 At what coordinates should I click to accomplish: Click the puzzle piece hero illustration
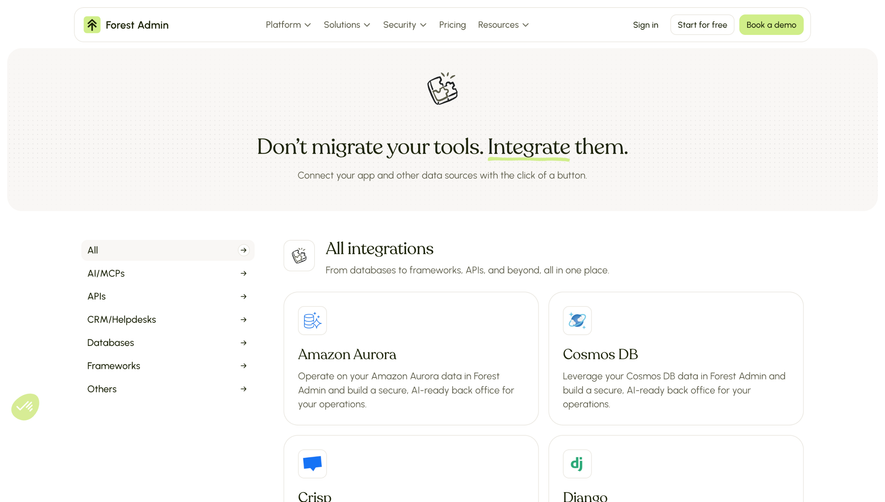[x=442, y=89]
